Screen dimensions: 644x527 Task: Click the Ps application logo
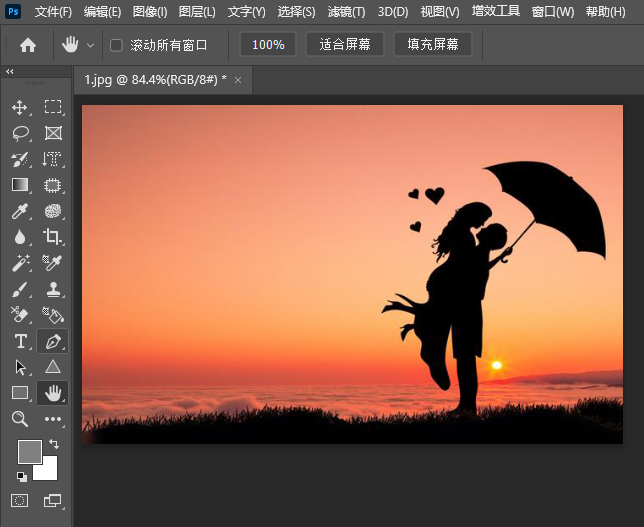(x=13, y=12)
